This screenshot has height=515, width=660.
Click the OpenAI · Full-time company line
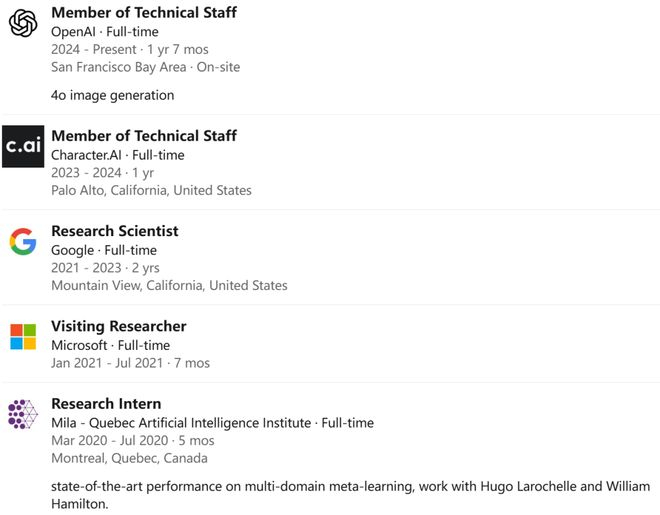click(x=105, y=32)
